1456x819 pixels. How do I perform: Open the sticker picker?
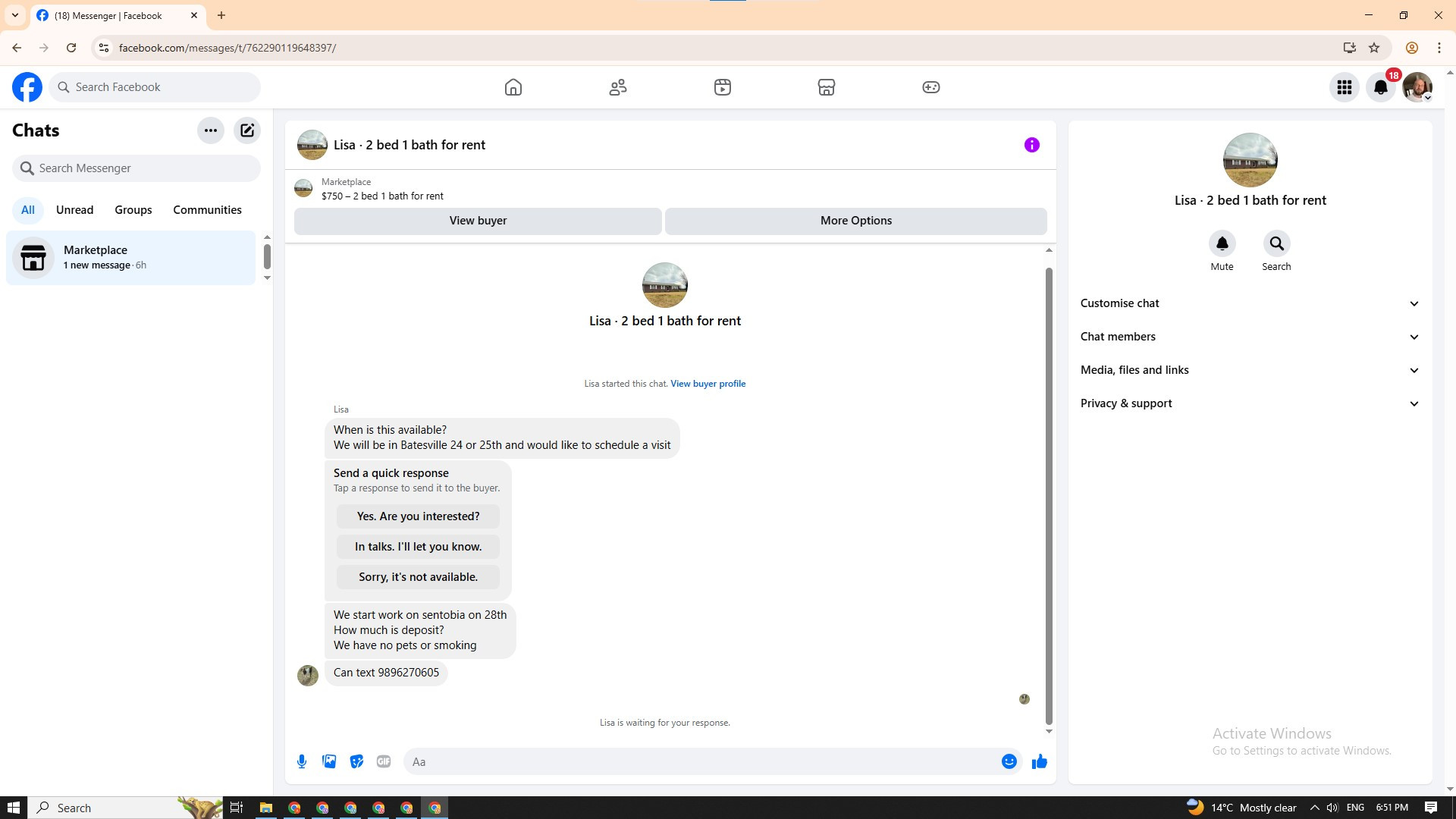[x=356, y=761]
